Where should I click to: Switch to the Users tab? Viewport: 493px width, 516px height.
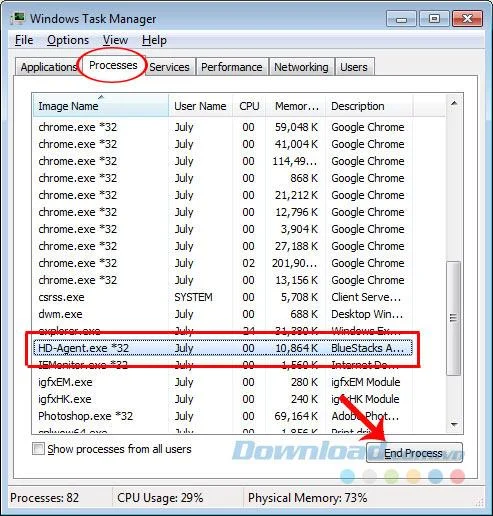[354, 67]
